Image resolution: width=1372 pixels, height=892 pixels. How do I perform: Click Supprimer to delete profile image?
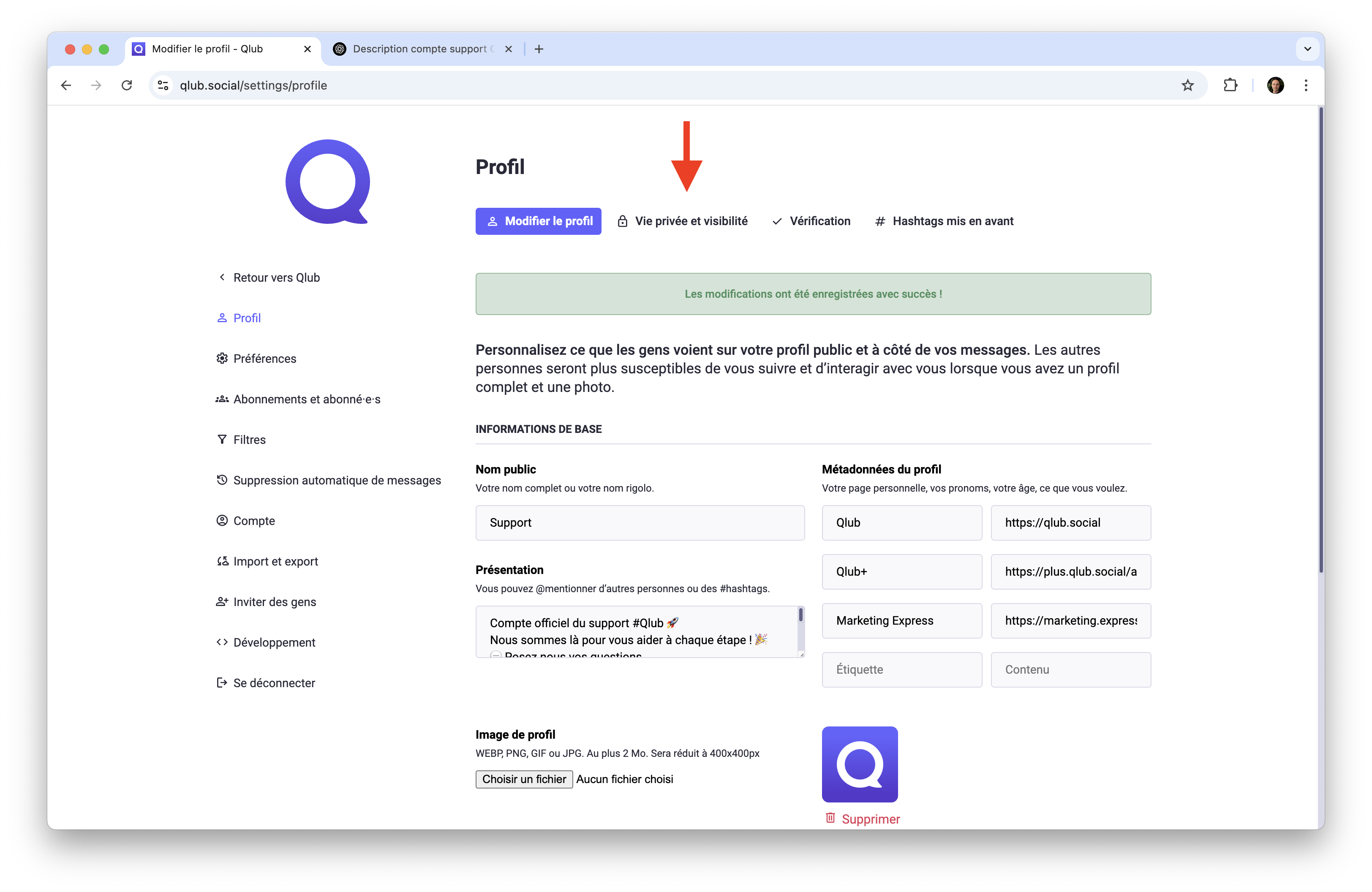tap(863, 819)
